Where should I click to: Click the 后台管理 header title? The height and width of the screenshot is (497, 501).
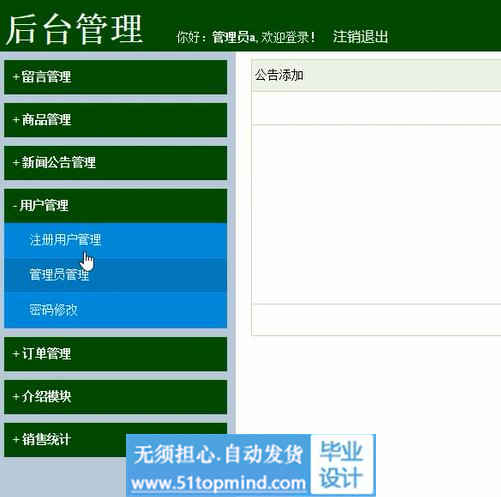tap(74, 29)
